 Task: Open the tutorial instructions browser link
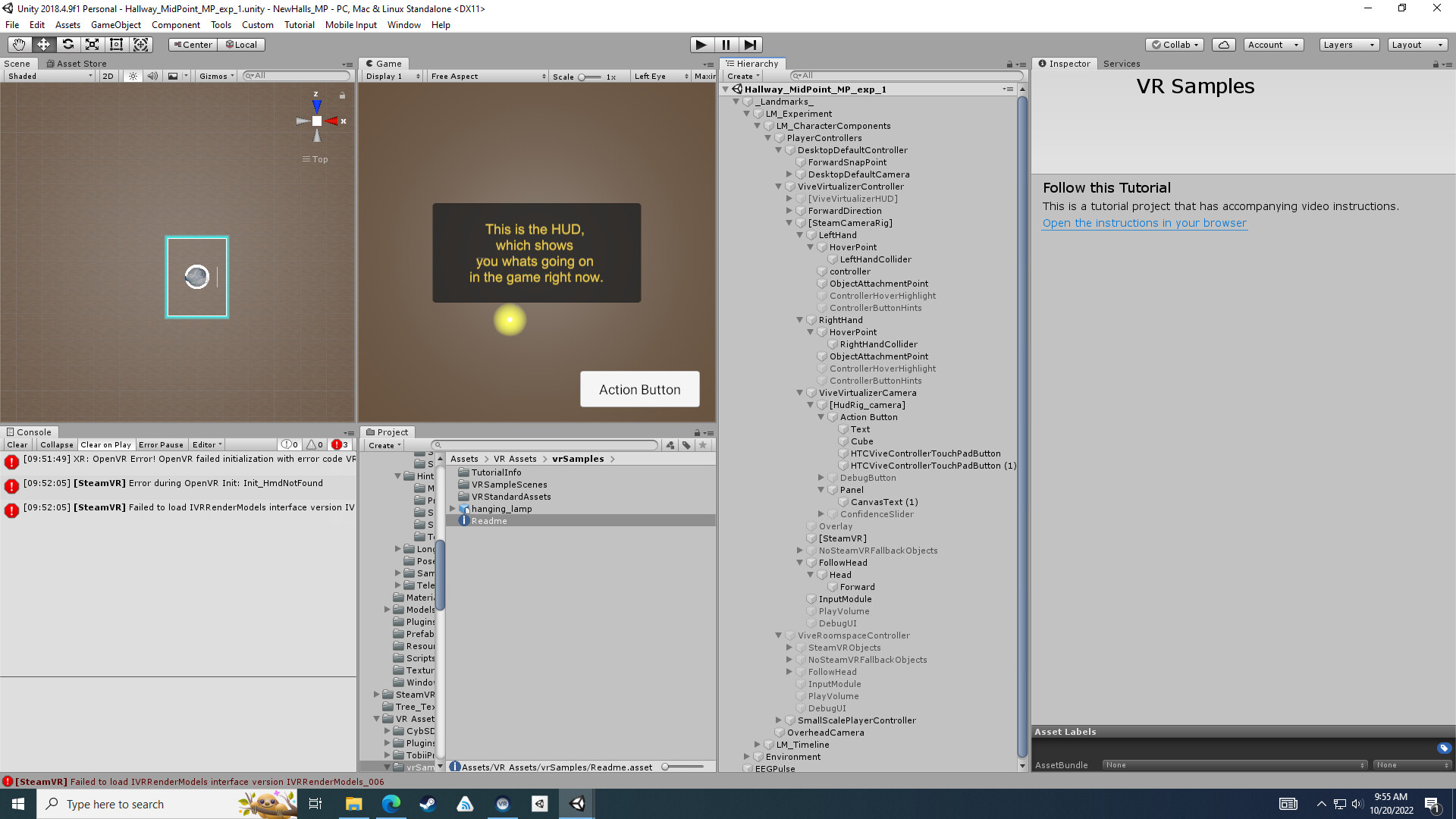[x=1144, y=222]
